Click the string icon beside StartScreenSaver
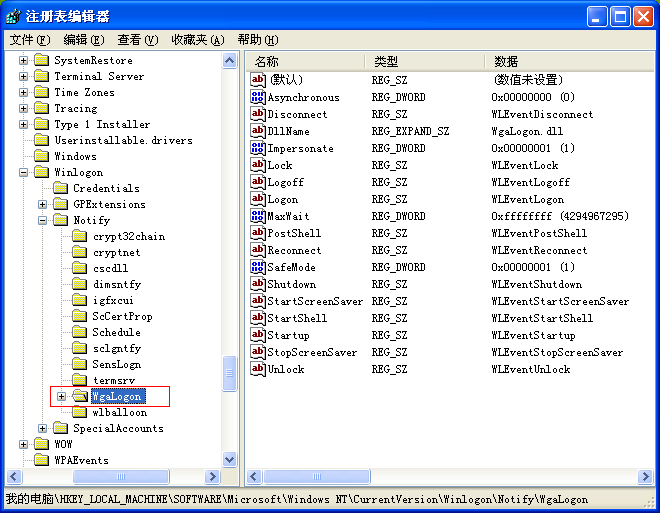 (x=258, y=301)
